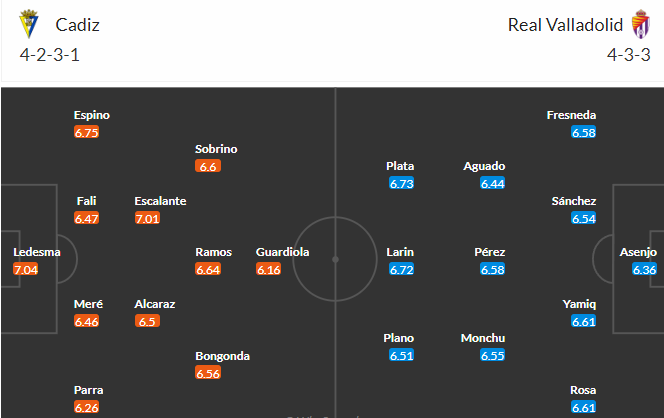Click the Valladolid 4-3-3 formation label
Screen dimensions: 664x418
[628, 55]
